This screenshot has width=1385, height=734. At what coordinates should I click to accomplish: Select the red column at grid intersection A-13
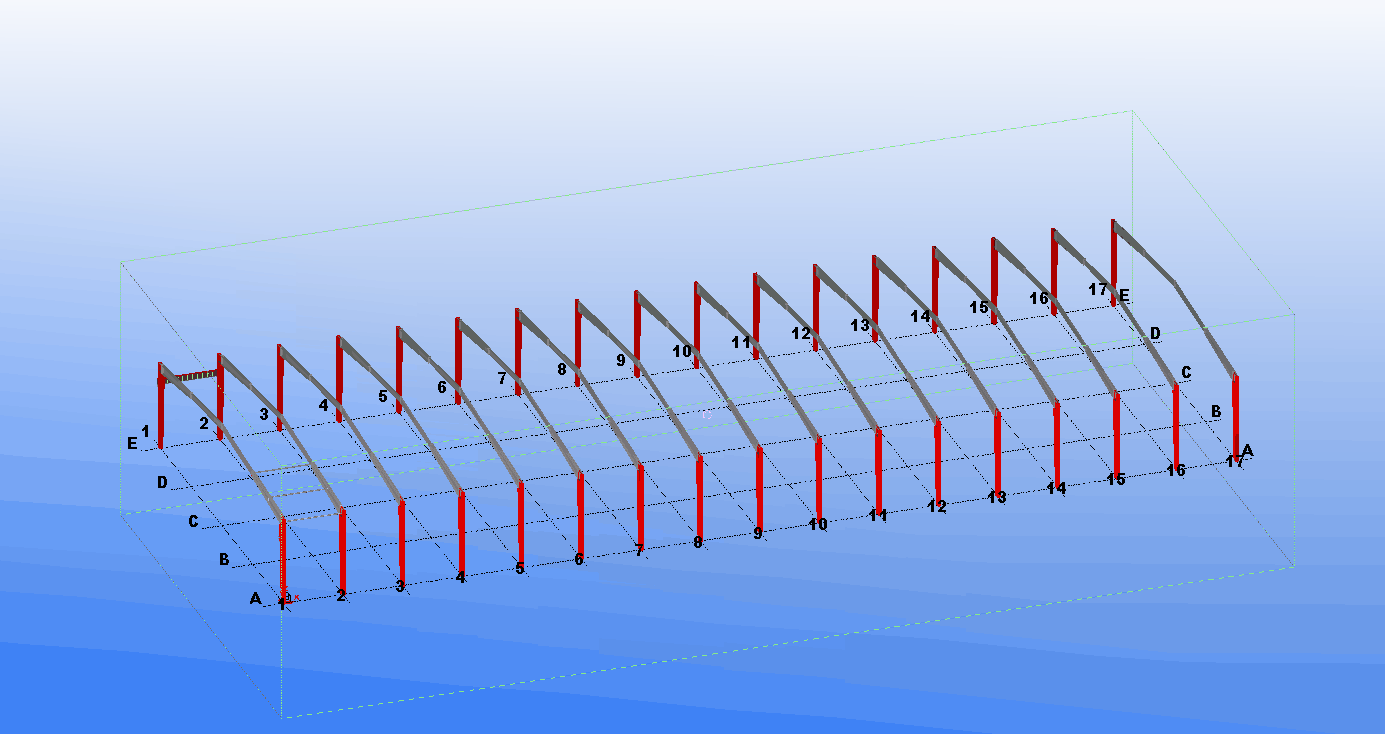coord(997,453)
